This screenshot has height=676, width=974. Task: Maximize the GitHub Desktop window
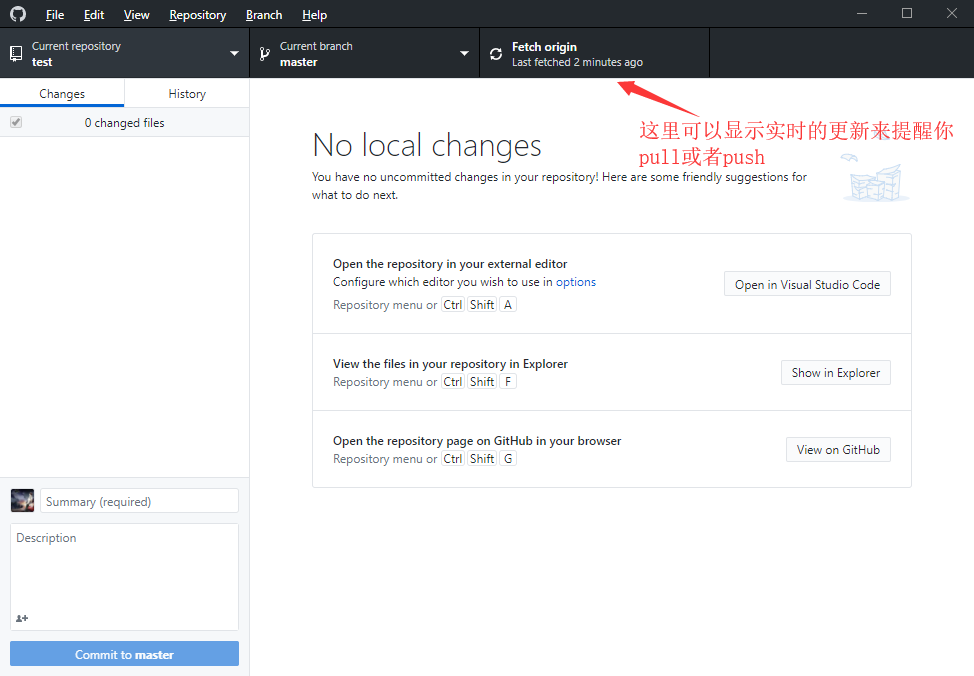click(907, 14)
